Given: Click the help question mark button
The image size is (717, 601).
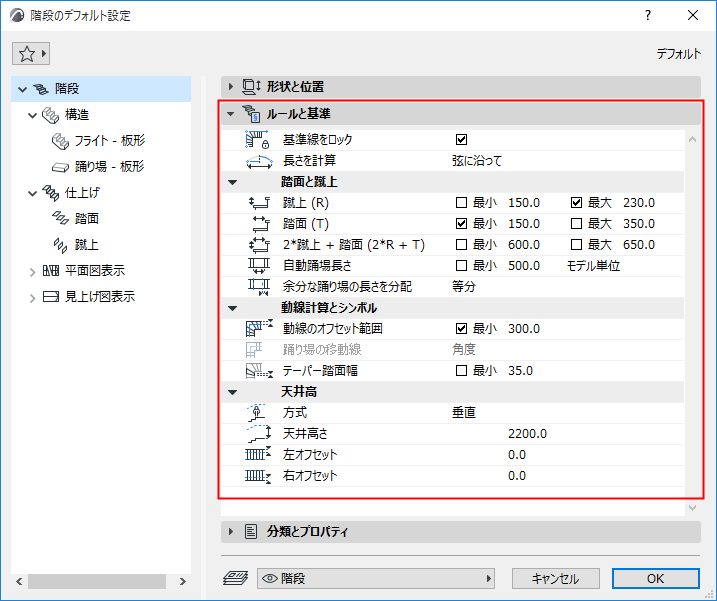Looking at the screenshot, I should 647,15.
